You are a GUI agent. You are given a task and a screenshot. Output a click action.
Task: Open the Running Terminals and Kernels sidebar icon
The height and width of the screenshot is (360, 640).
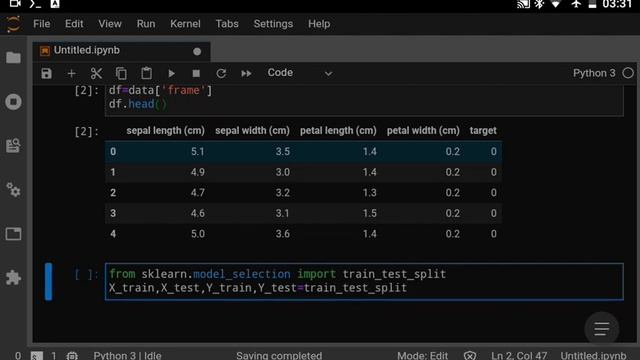[13, 102]
